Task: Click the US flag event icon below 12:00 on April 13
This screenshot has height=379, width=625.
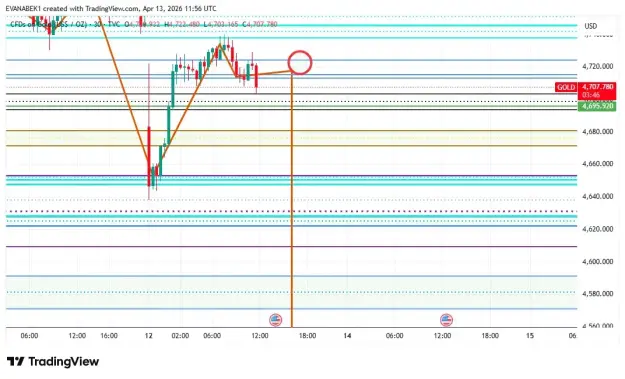Action: coord(275,320)
